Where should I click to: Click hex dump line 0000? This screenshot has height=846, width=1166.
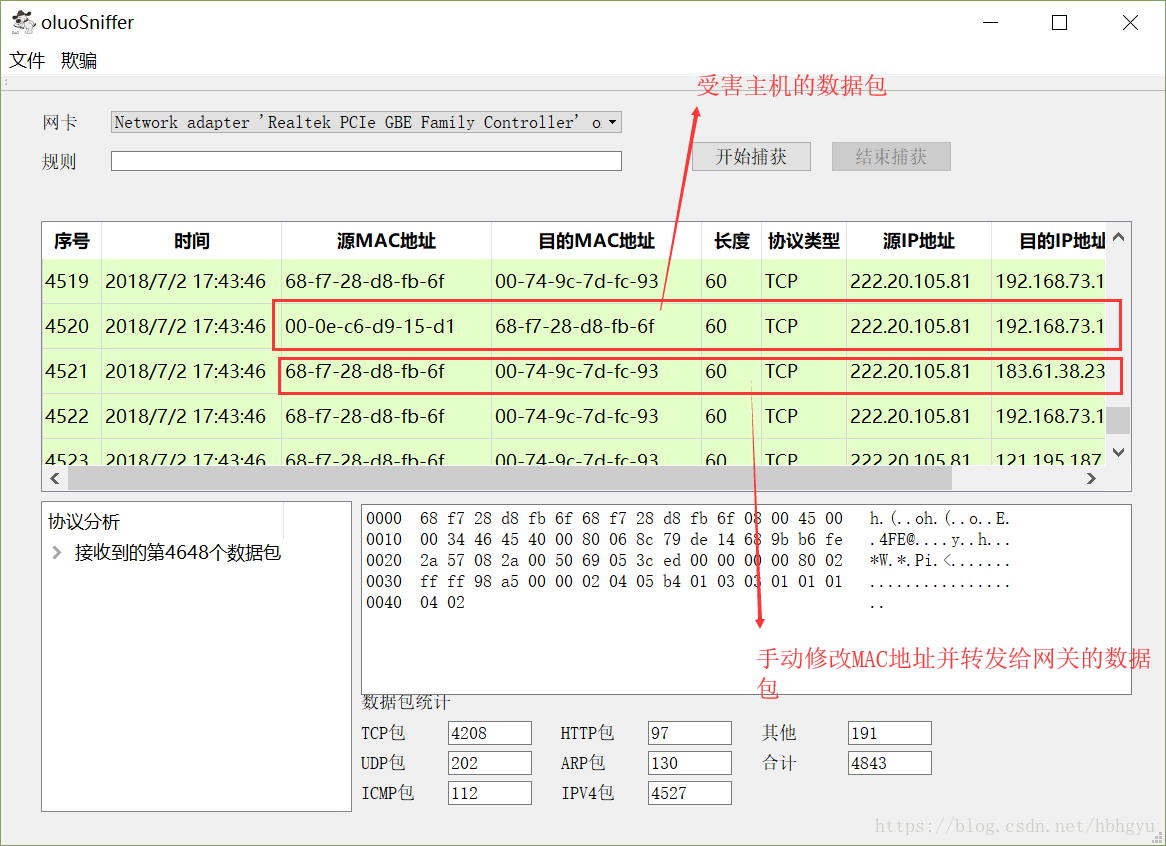point(687,518)
